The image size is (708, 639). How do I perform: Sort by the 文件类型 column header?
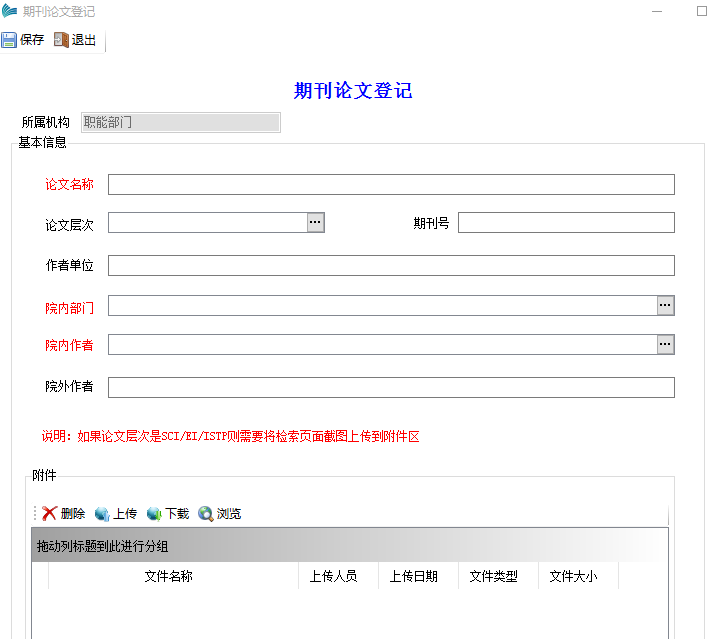(x=498, y=576)
